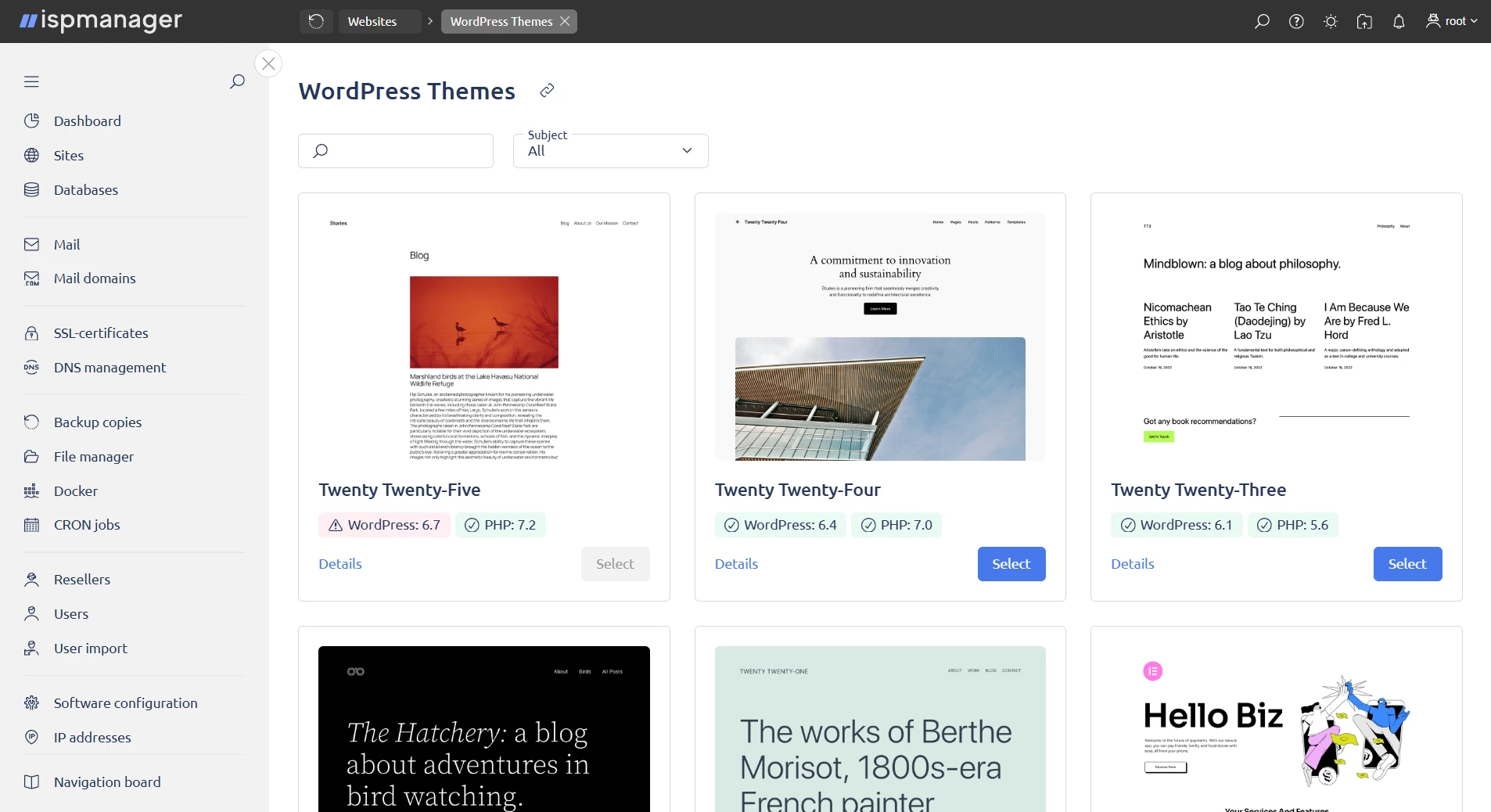Go to Sites menu item
The image size is (1491, 812).
(69, 156)
